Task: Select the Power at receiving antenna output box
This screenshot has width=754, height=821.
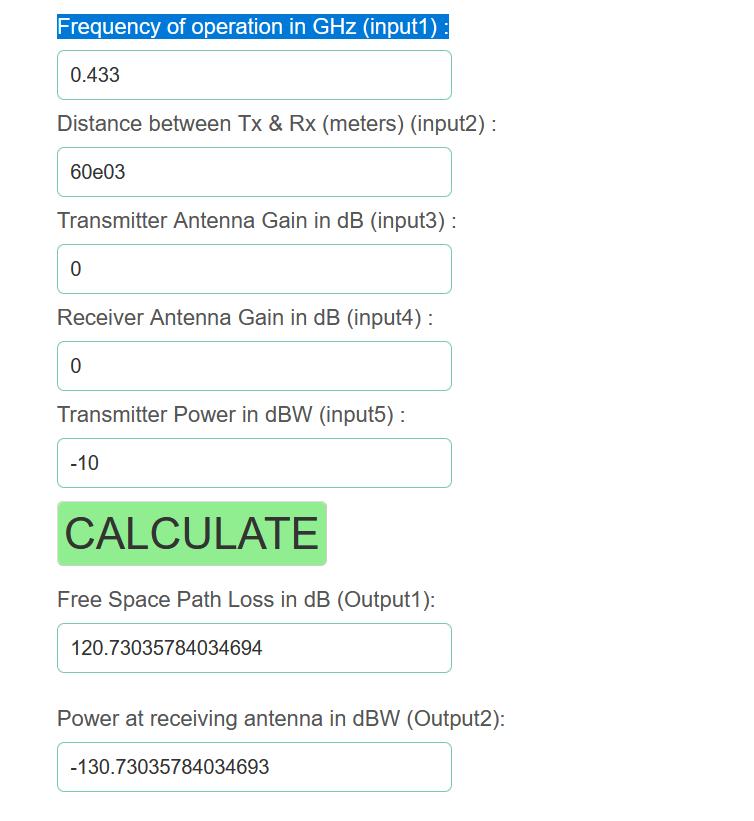Action: click(254, 767)
